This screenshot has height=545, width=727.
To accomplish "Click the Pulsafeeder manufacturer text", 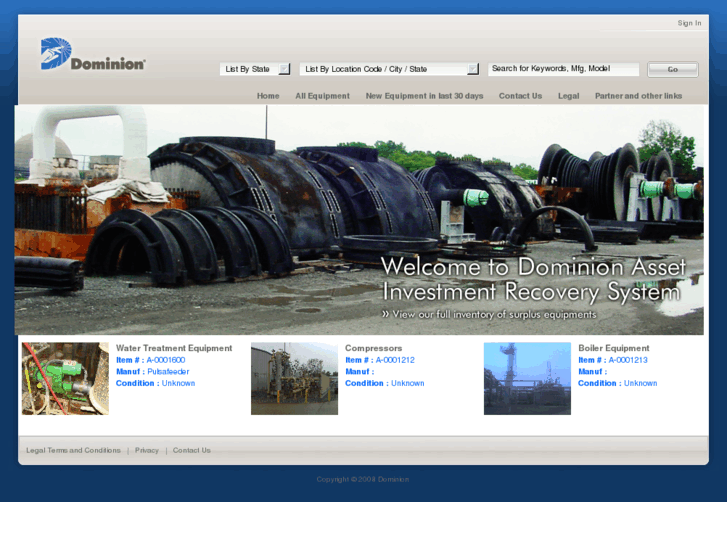I will 168,372.
